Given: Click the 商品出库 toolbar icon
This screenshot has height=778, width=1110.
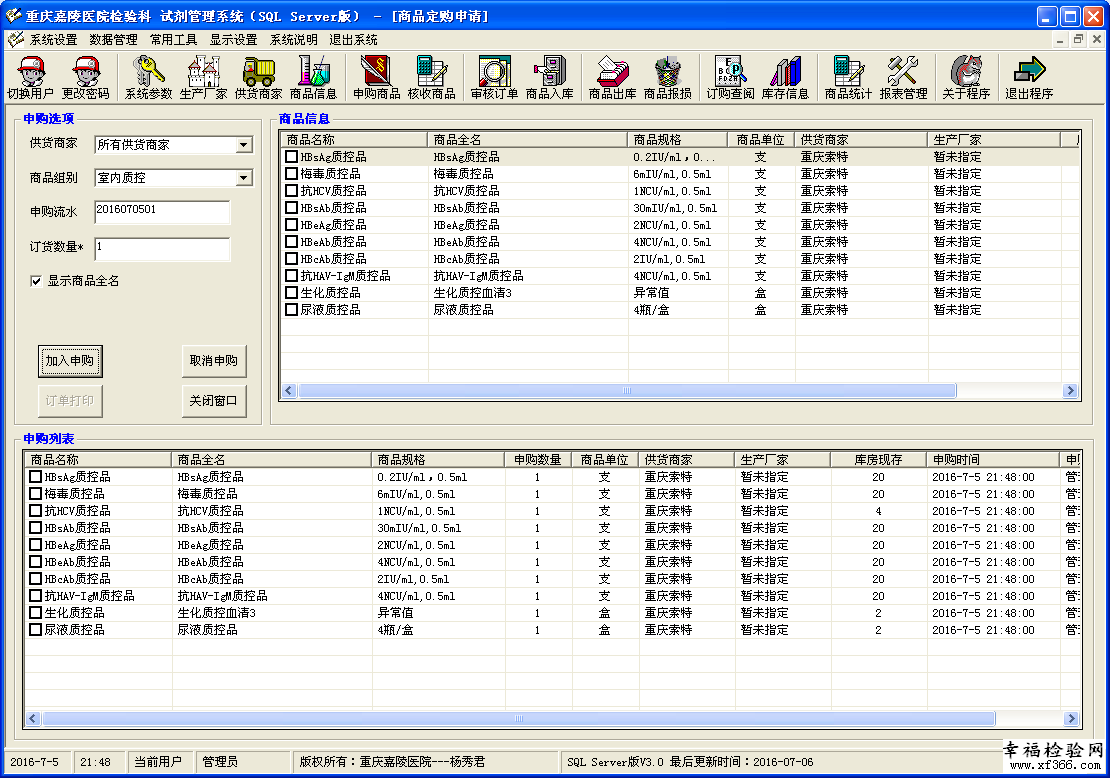Looking at the screenshot, I should click(612, 78).
